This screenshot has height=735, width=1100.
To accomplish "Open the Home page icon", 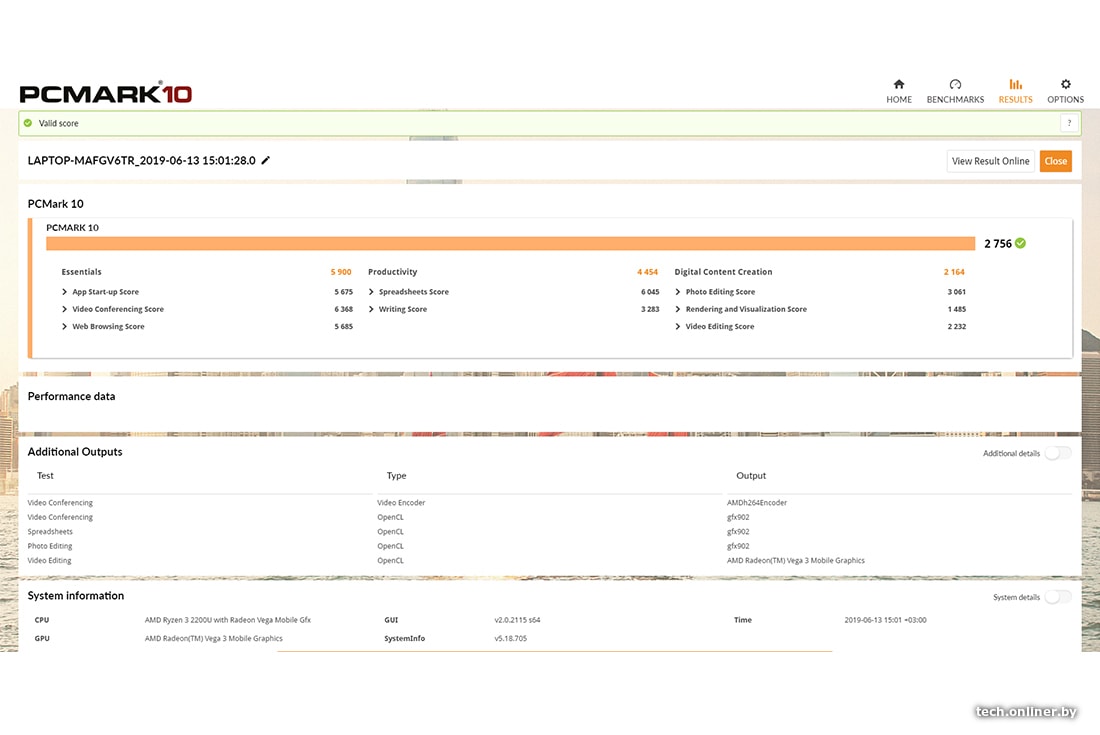I will coord(899,84).
